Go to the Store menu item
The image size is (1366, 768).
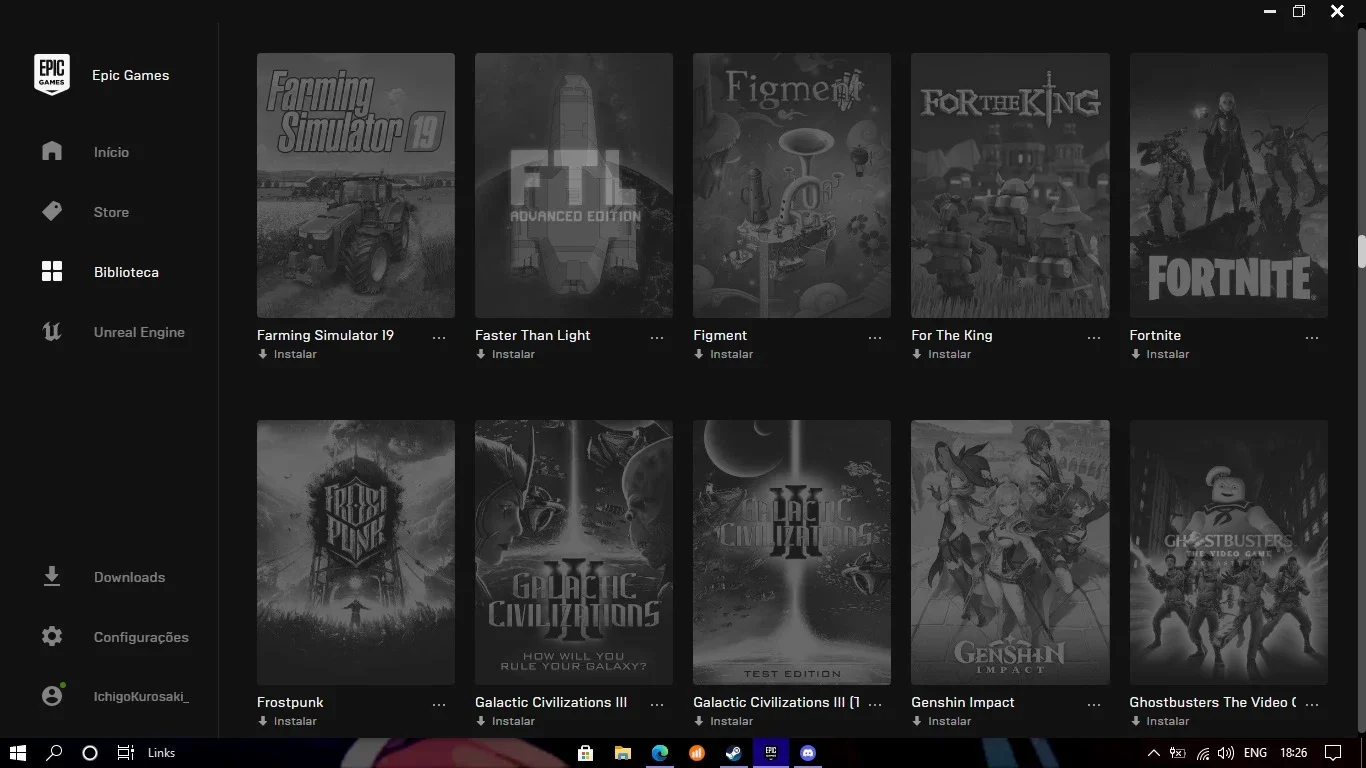pyautogui.click(x=111, y=212)
